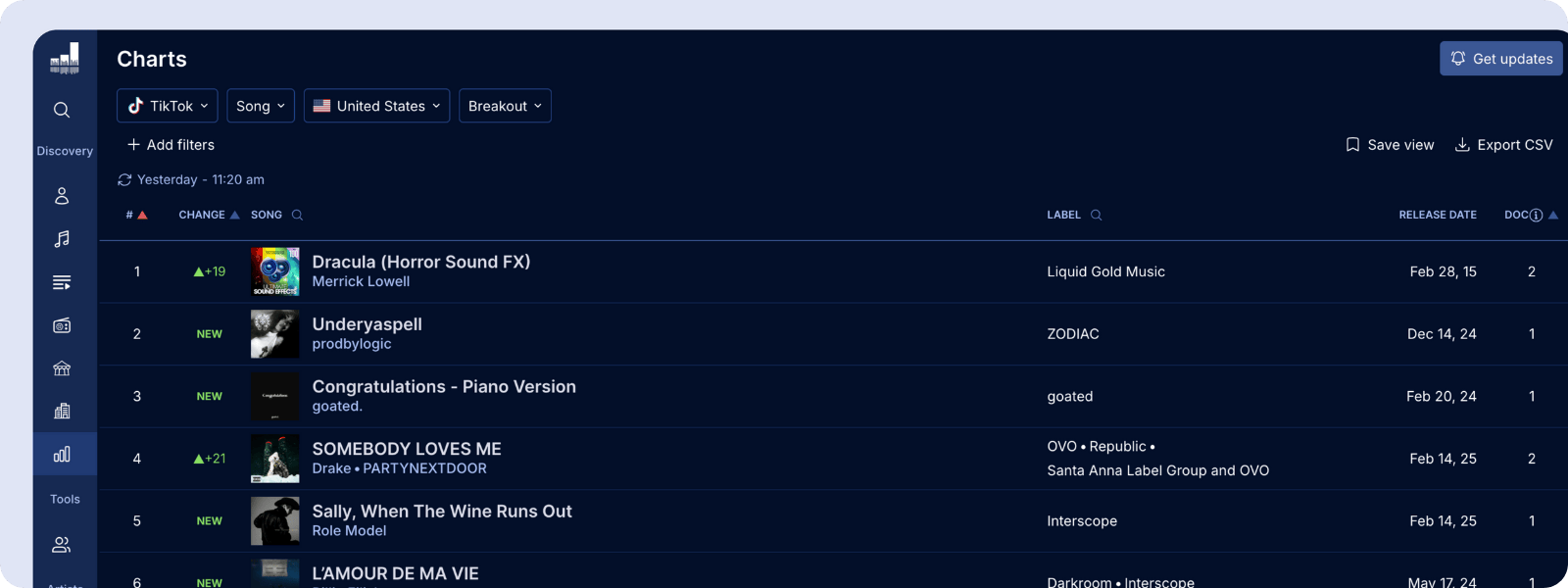Open the Song type dropdown
The width and height of the screenshot is (1568, 588).
(261, 106)
